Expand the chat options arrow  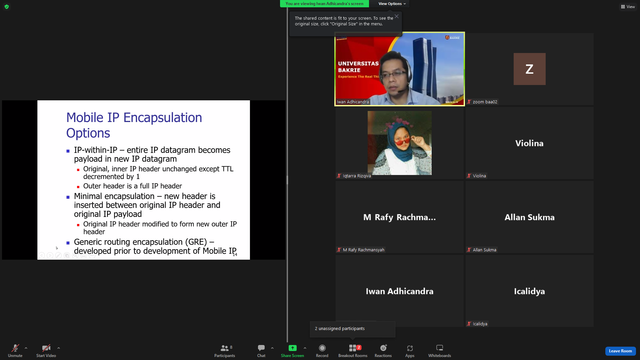click(272, 348)
